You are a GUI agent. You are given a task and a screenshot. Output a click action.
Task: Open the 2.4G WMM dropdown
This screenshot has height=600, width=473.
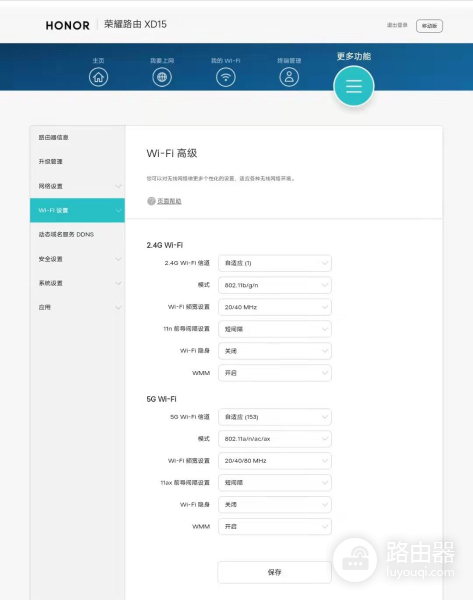click(x=275, y=373)
